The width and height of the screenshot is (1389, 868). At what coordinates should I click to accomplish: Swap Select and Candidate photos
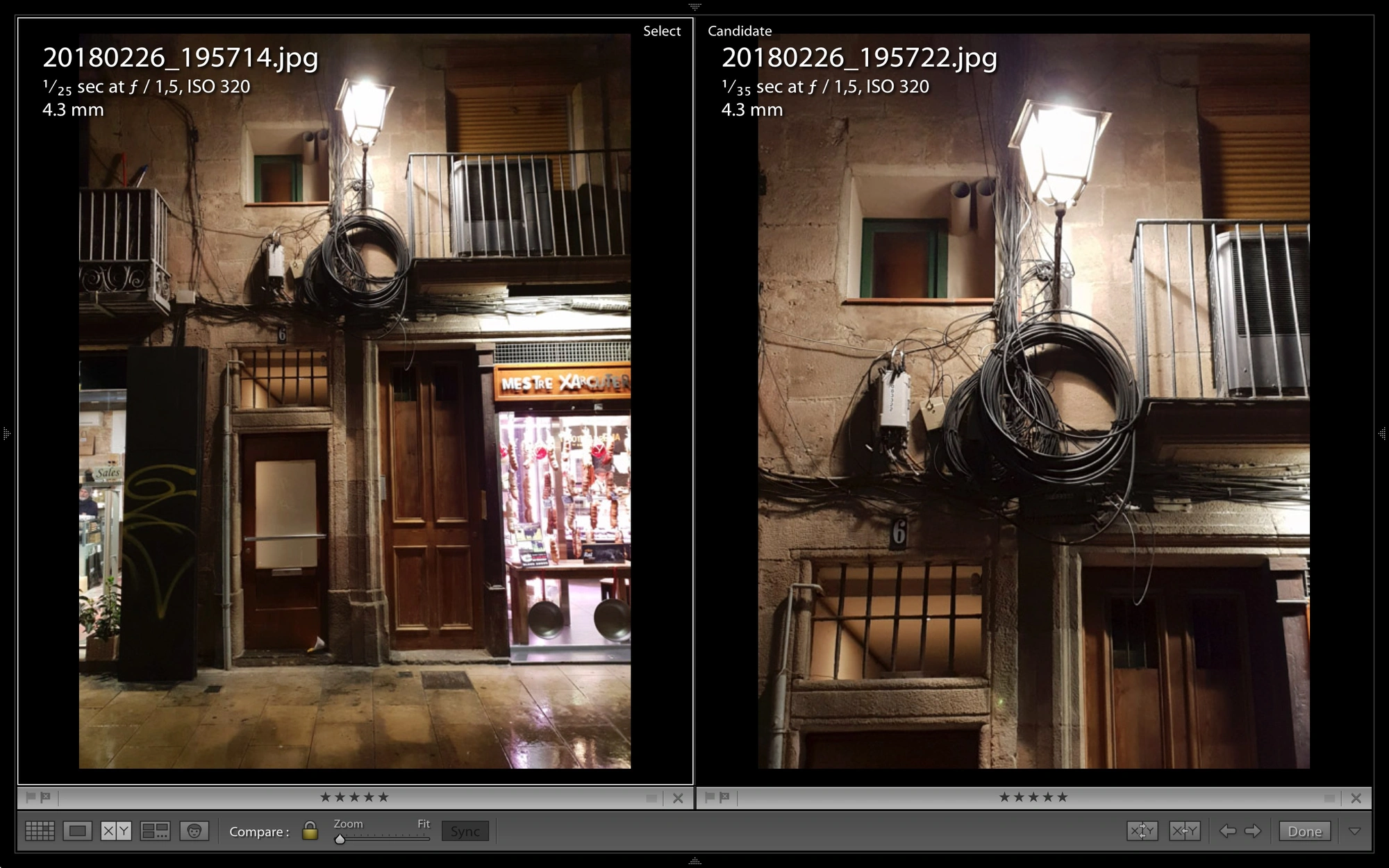1142,831
